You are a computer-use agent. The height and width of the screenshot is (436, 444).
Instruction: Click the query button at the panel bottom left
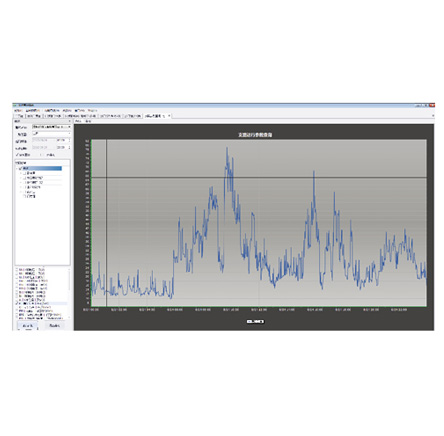coord(28,326)
